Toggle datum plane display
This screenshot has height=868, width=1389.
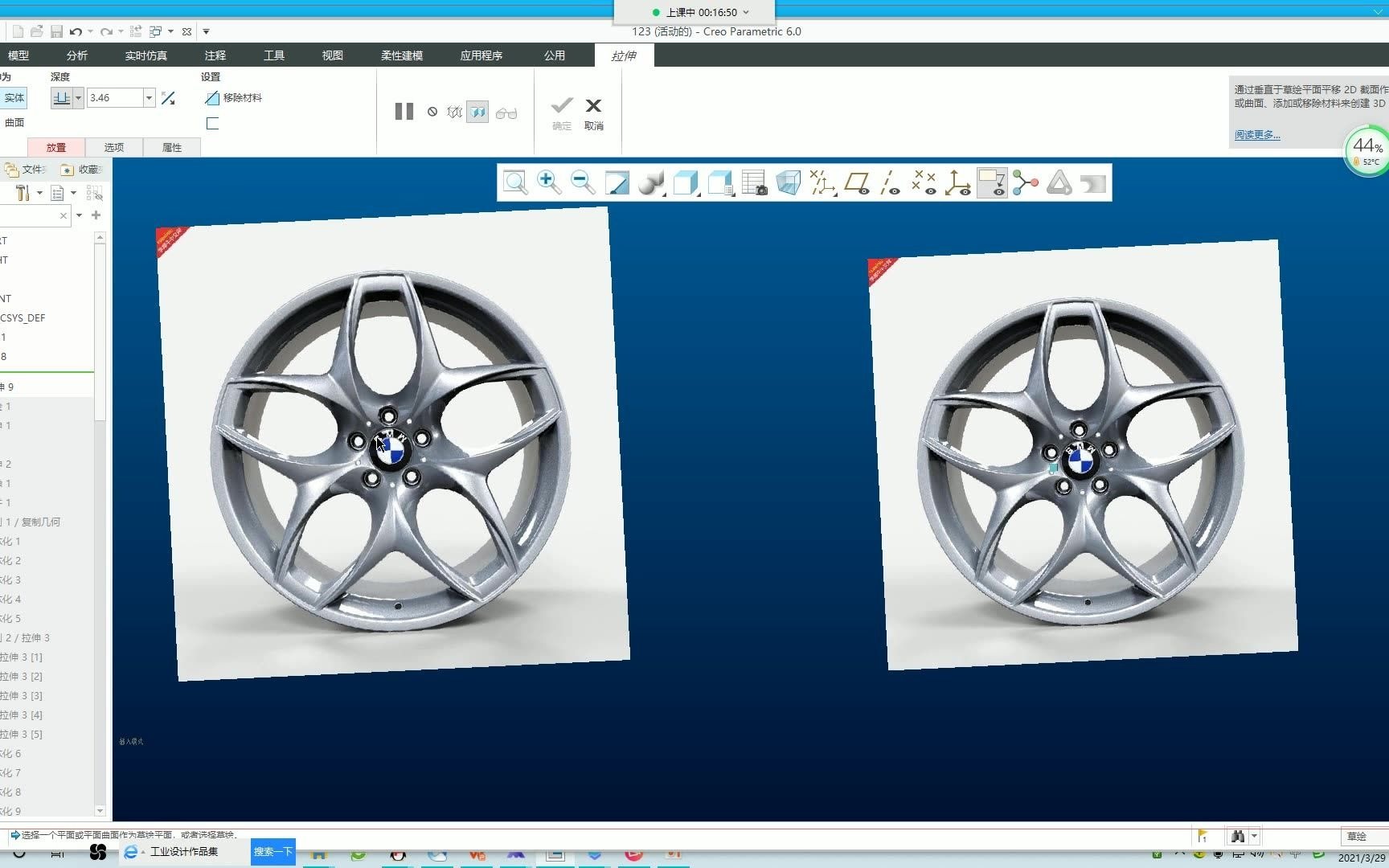(x=857, y=183)
